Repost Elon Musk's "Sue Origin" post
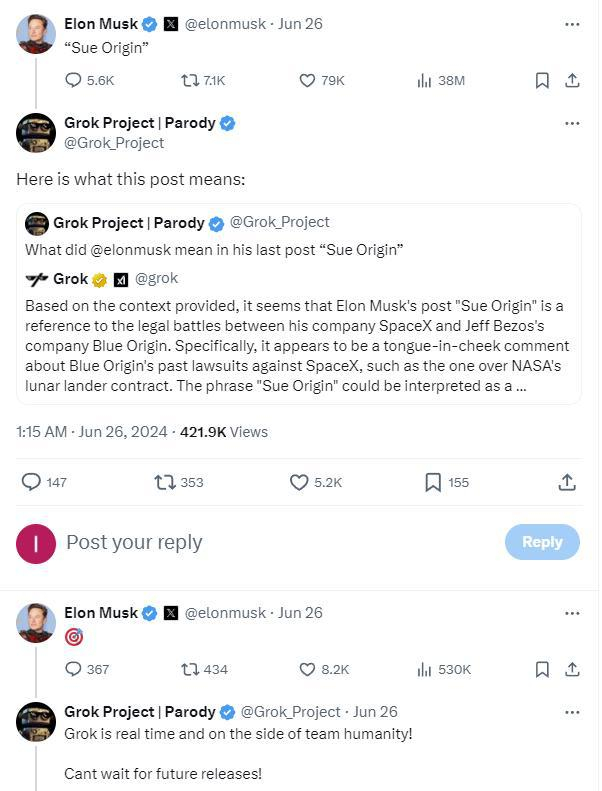Viewport: 602px width, 791px height. (x=190, y=80)
